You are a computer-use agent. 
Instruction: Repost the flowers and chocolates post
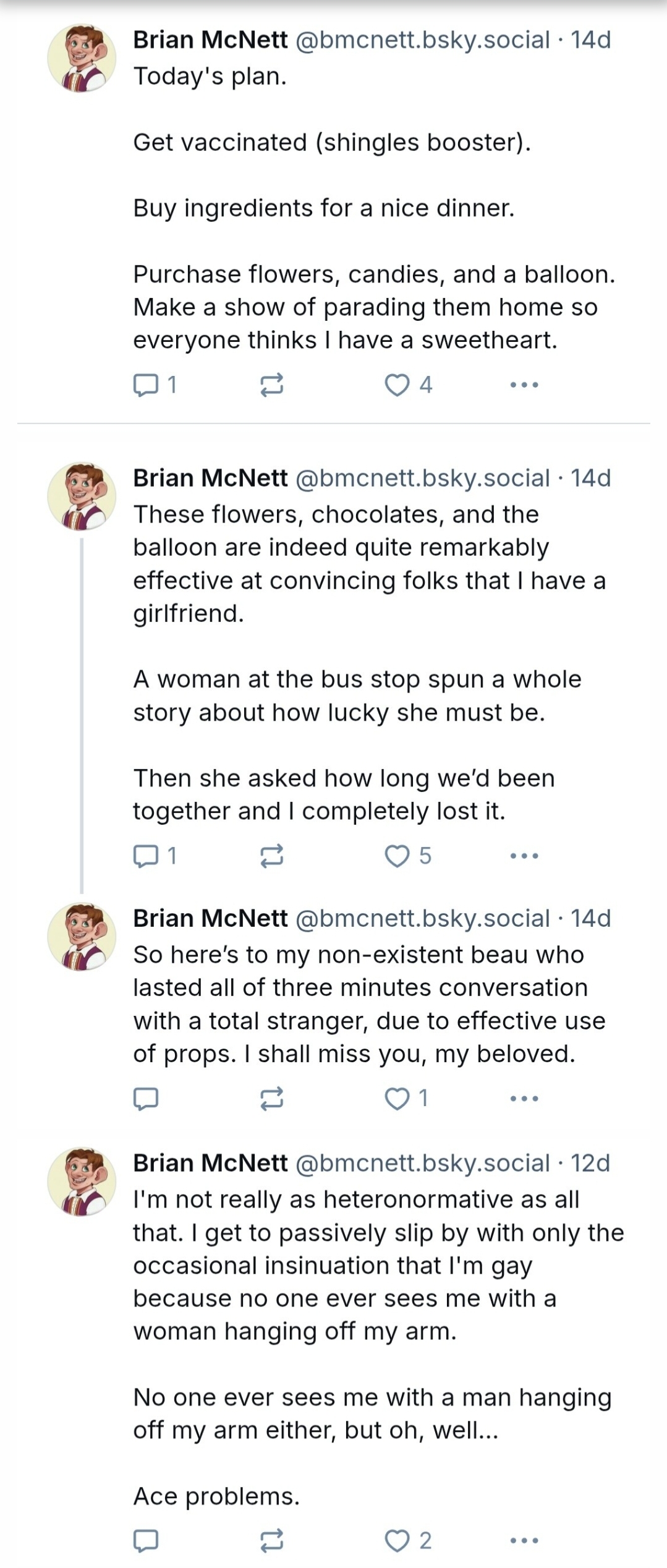(x=271, y=856)
